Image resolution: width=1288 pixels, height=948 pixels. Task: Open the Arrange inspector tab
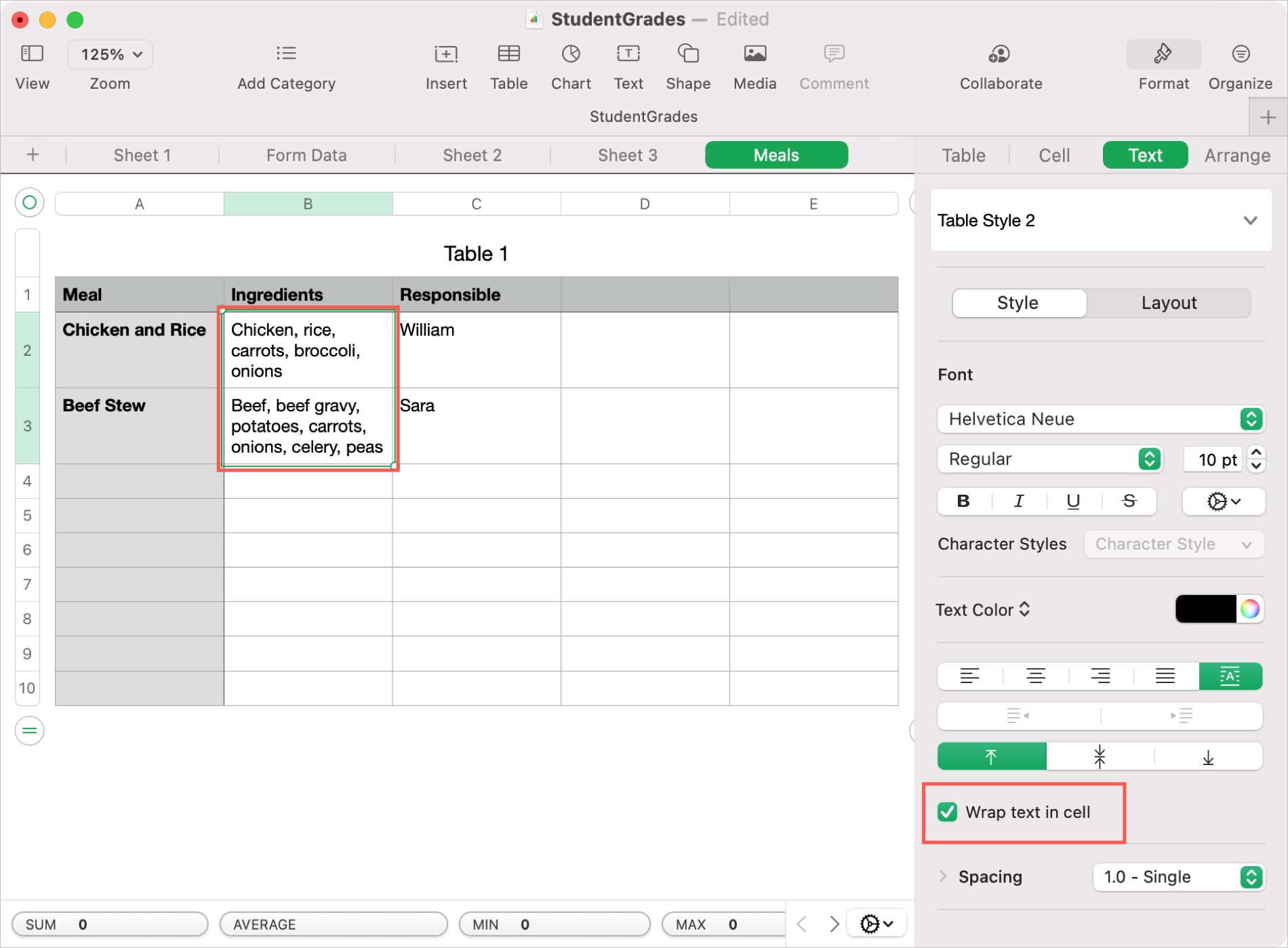(1237, 155)
